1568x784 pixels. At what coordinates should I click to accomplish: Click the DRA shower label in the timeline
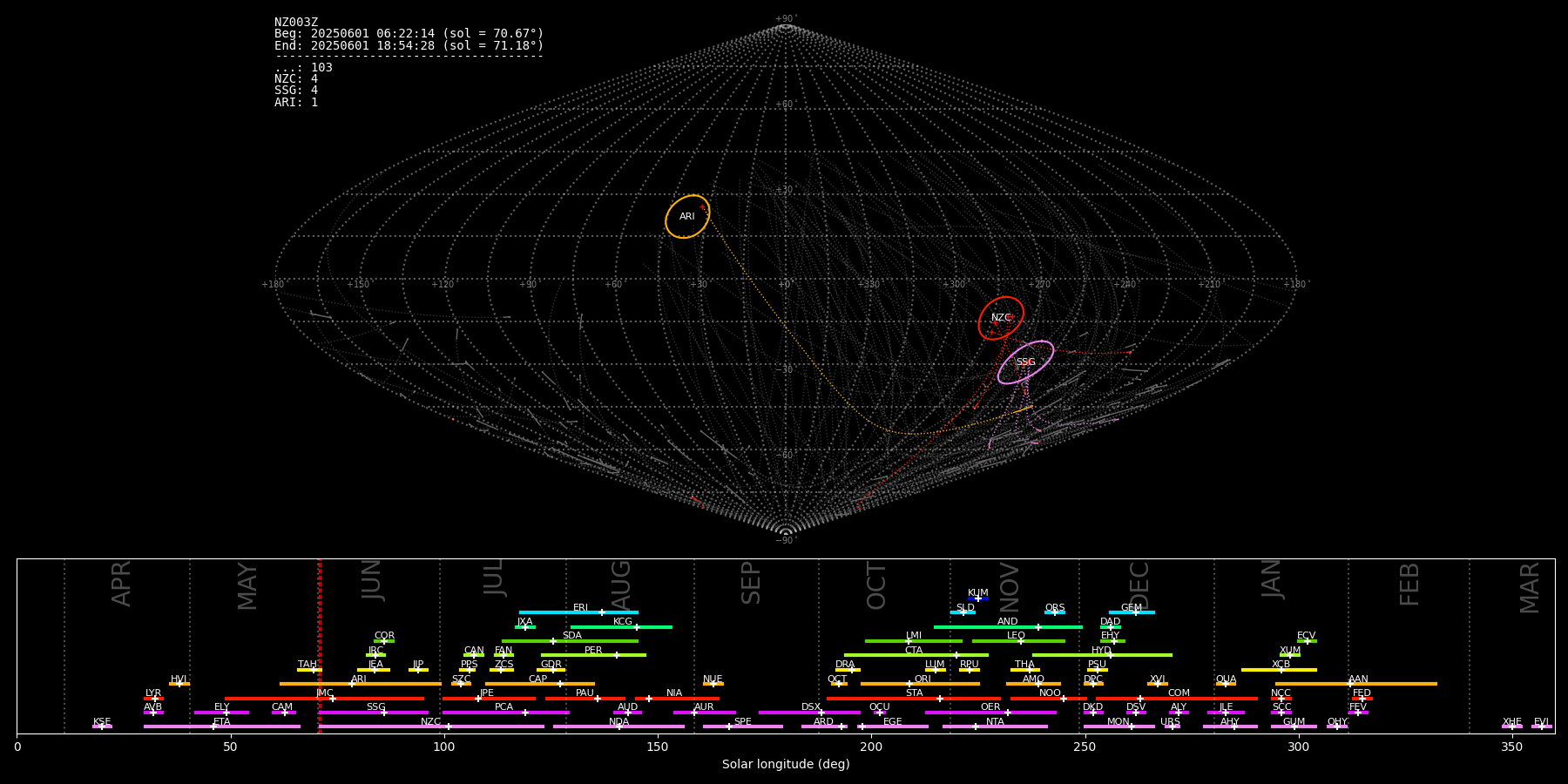[845, 665]
